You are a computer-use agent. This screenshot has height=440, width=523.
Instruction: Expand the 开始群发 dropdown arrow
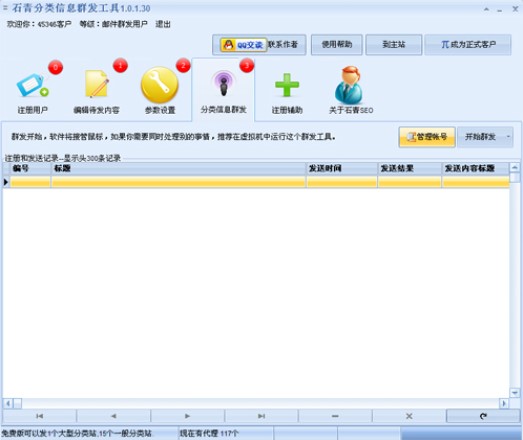click(x=508, y=137)
